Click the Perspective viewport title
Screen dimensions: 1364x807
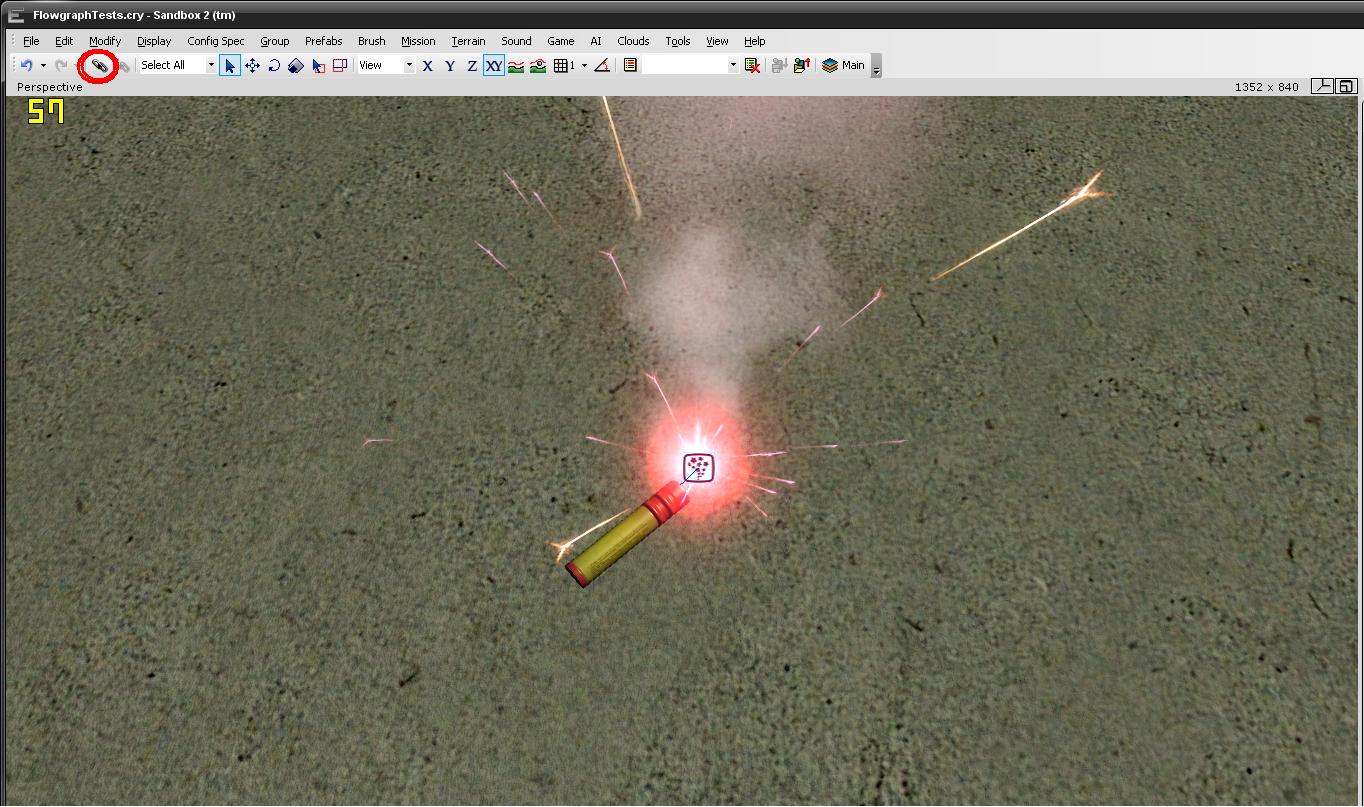click(x=50, y=87)
